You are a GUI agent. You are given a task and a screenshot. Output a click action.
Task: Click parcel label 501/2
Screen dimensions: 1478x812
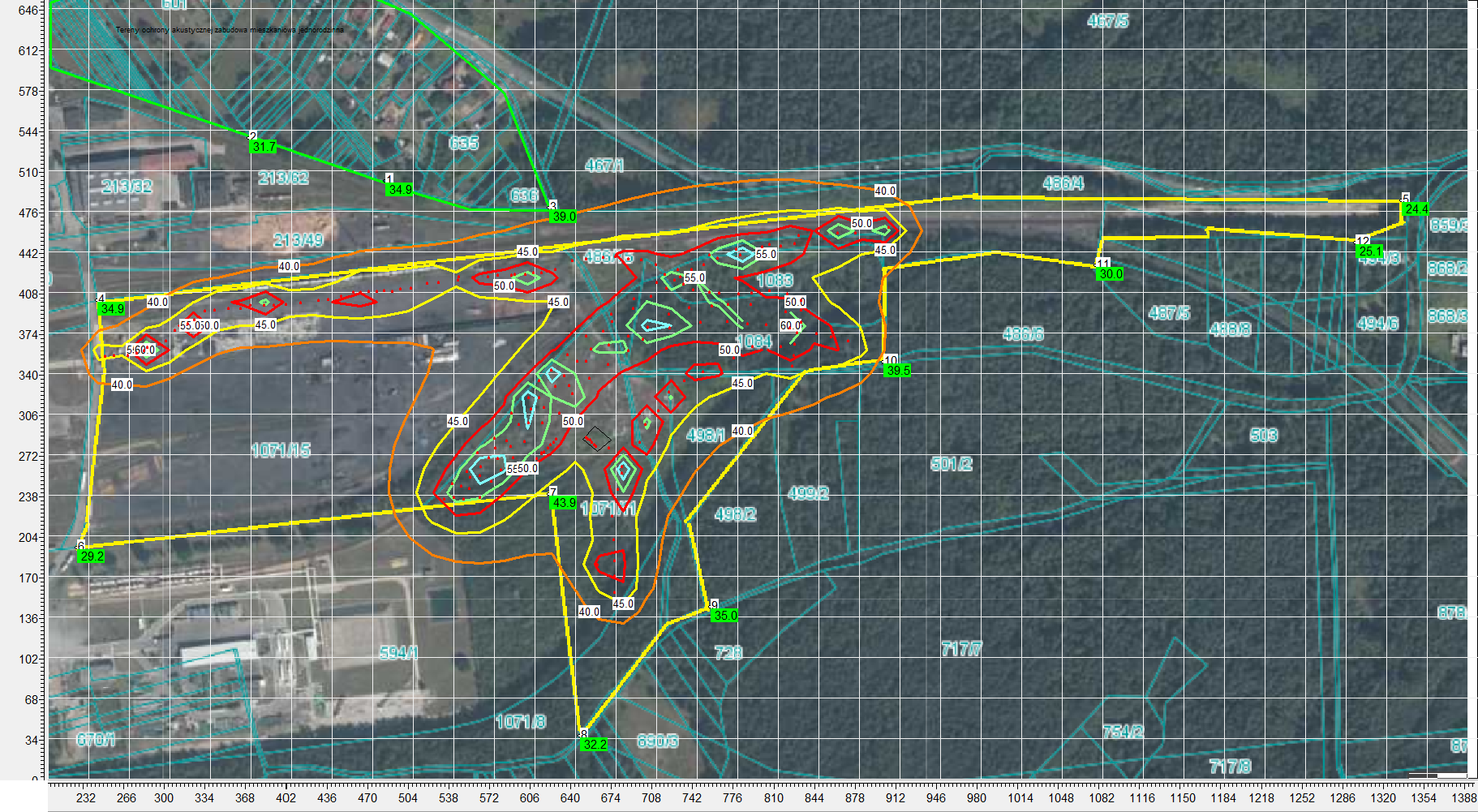tap(951, 464)
